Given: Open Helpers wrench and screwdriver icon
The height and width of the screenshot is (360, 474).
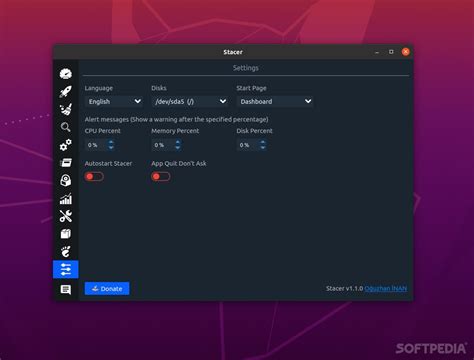Looking at the screenshot, I should click(66, 216).
